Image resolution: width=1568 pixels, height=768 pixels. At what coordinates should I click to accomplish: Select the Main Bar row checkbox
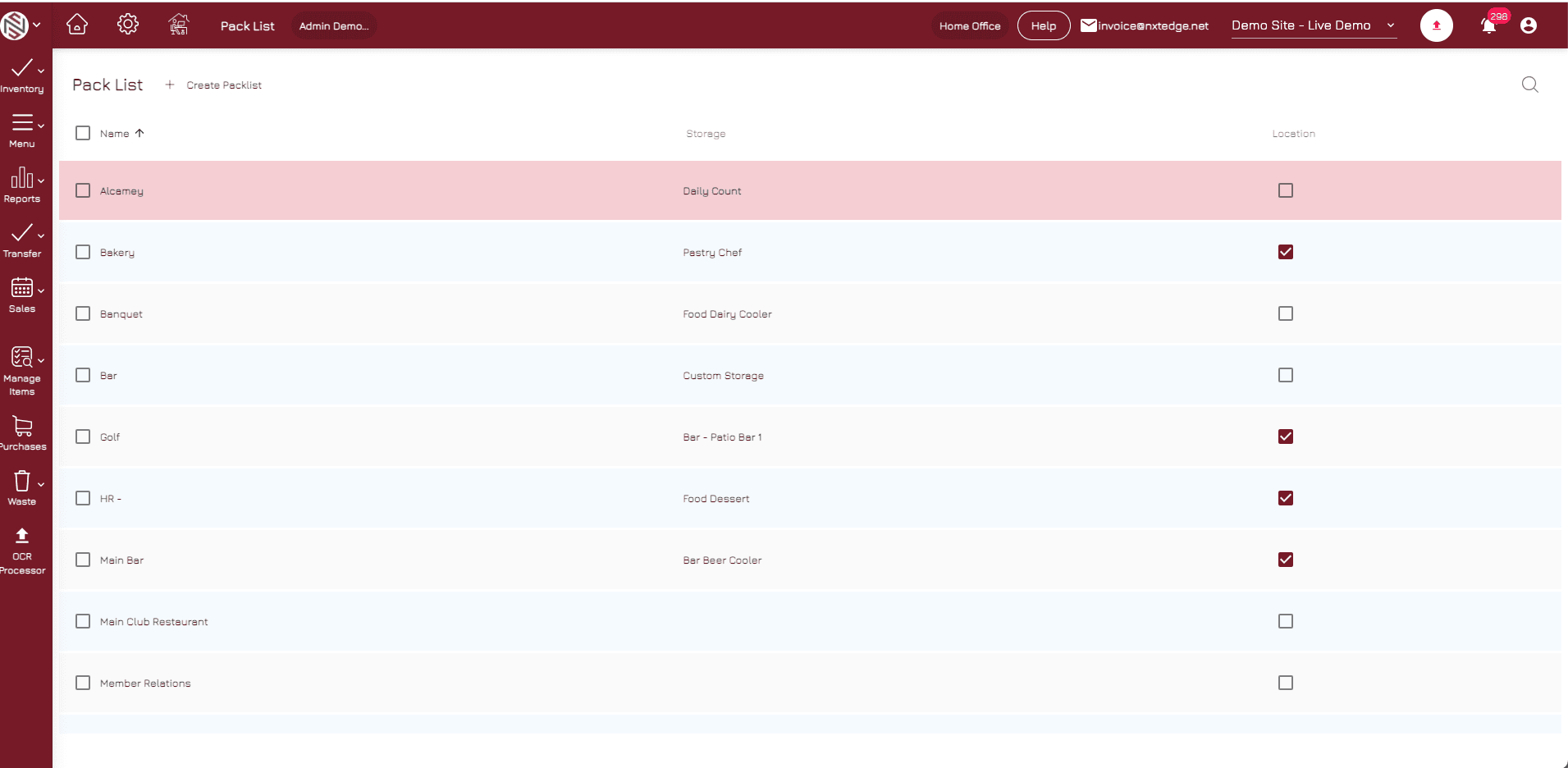(83, 560)
